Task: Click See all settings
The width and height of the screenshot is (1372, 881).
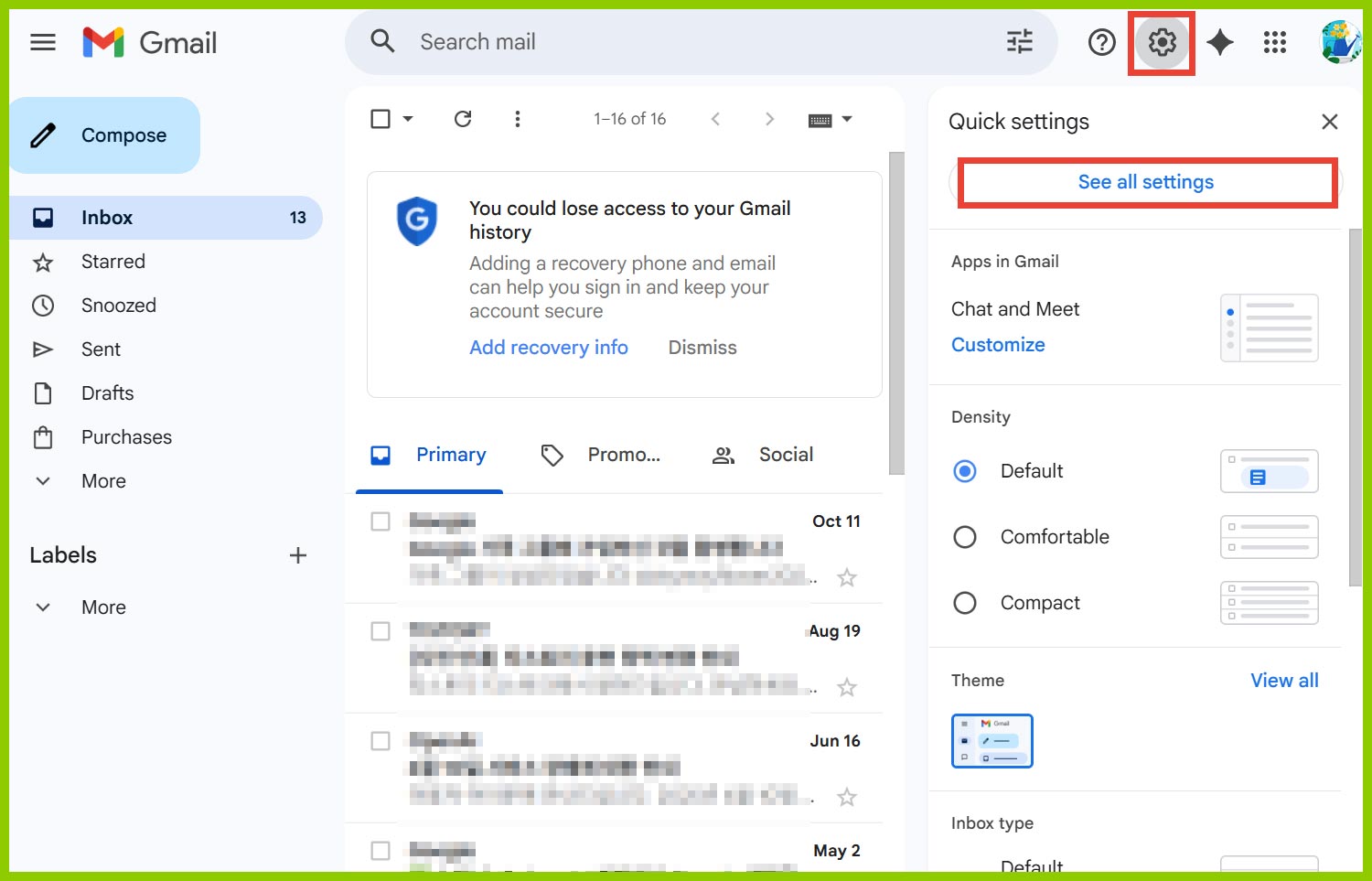Action: click(1146, 182)
